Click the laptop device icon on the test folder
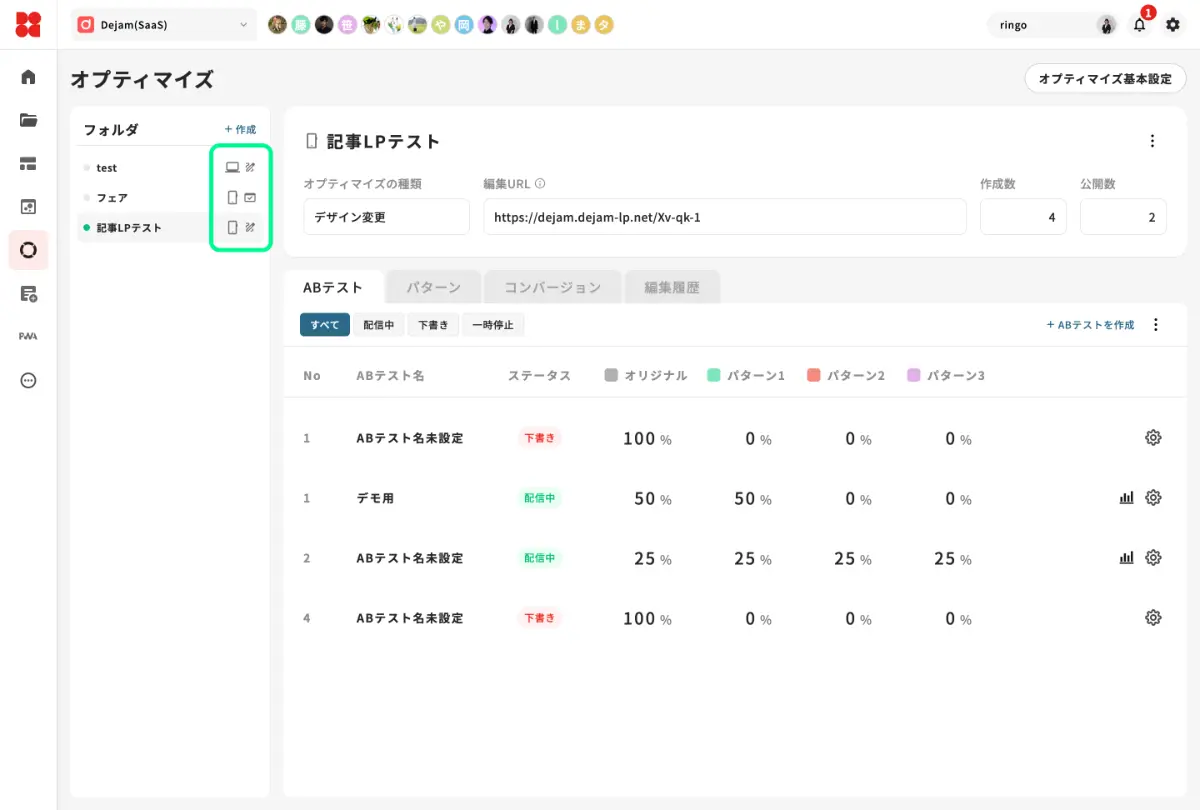Image resolution: width=1200 pixels, height=810 pixels. click(232, 168)
